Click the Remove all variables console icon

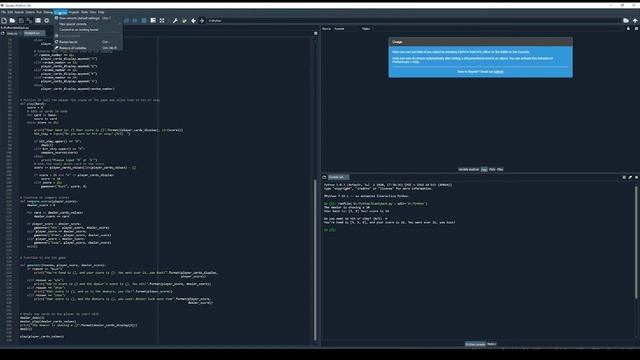pyautogui.click(x=630, y=177)
